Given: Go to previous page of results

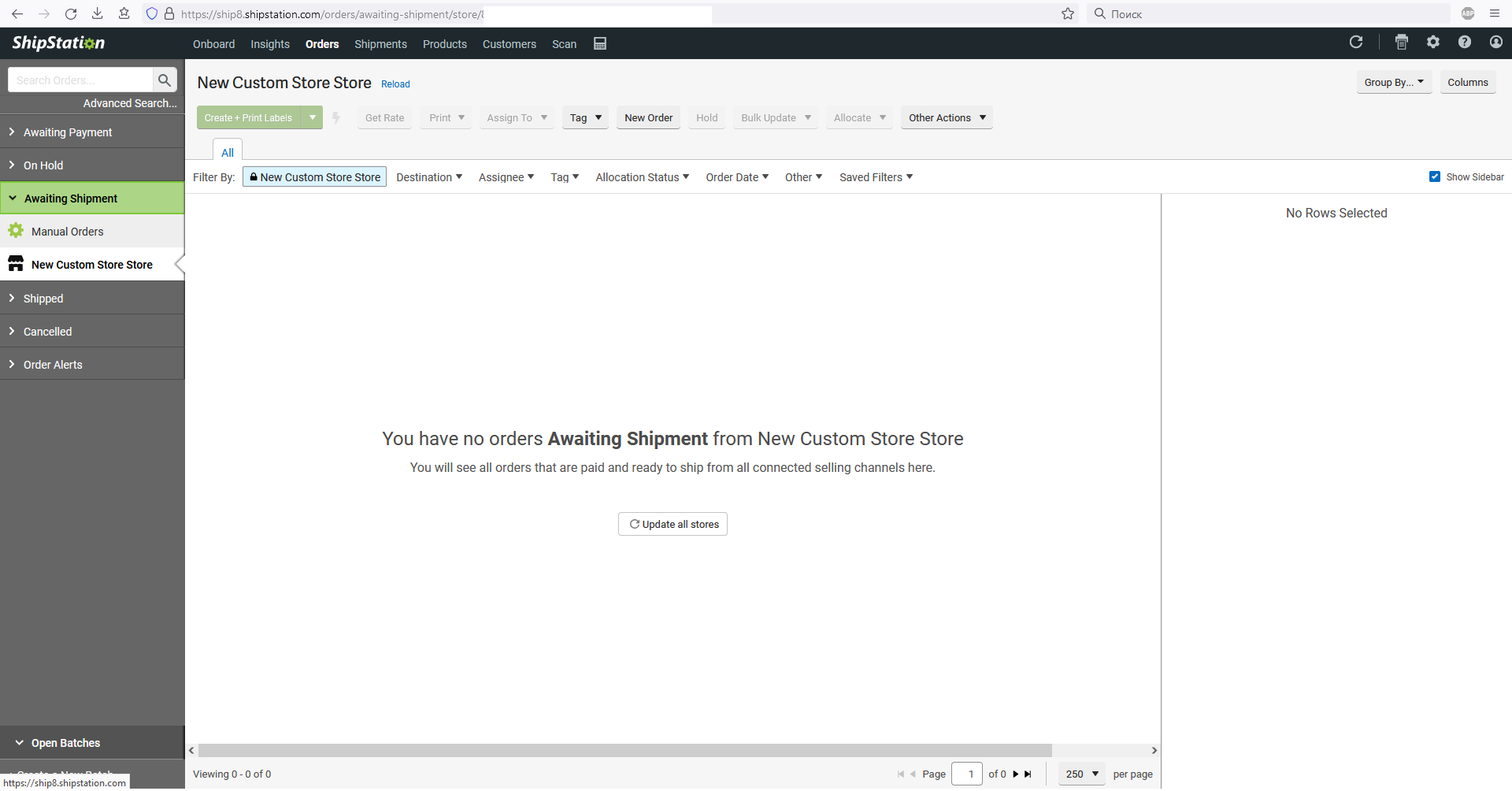Looking at the screenshot, I should (x=913, y=774).
